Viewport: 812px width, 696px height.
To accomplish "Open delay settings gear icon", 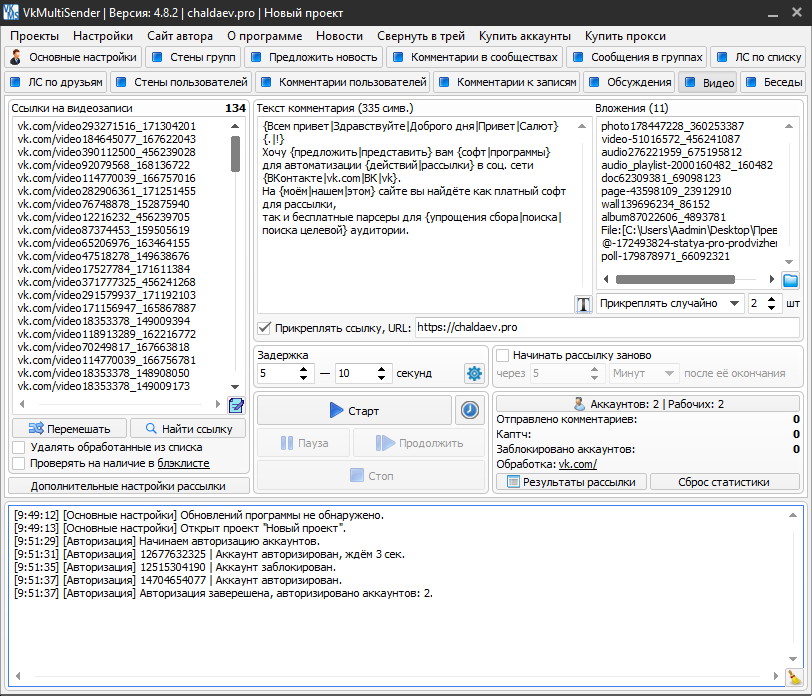I will 474,373.
